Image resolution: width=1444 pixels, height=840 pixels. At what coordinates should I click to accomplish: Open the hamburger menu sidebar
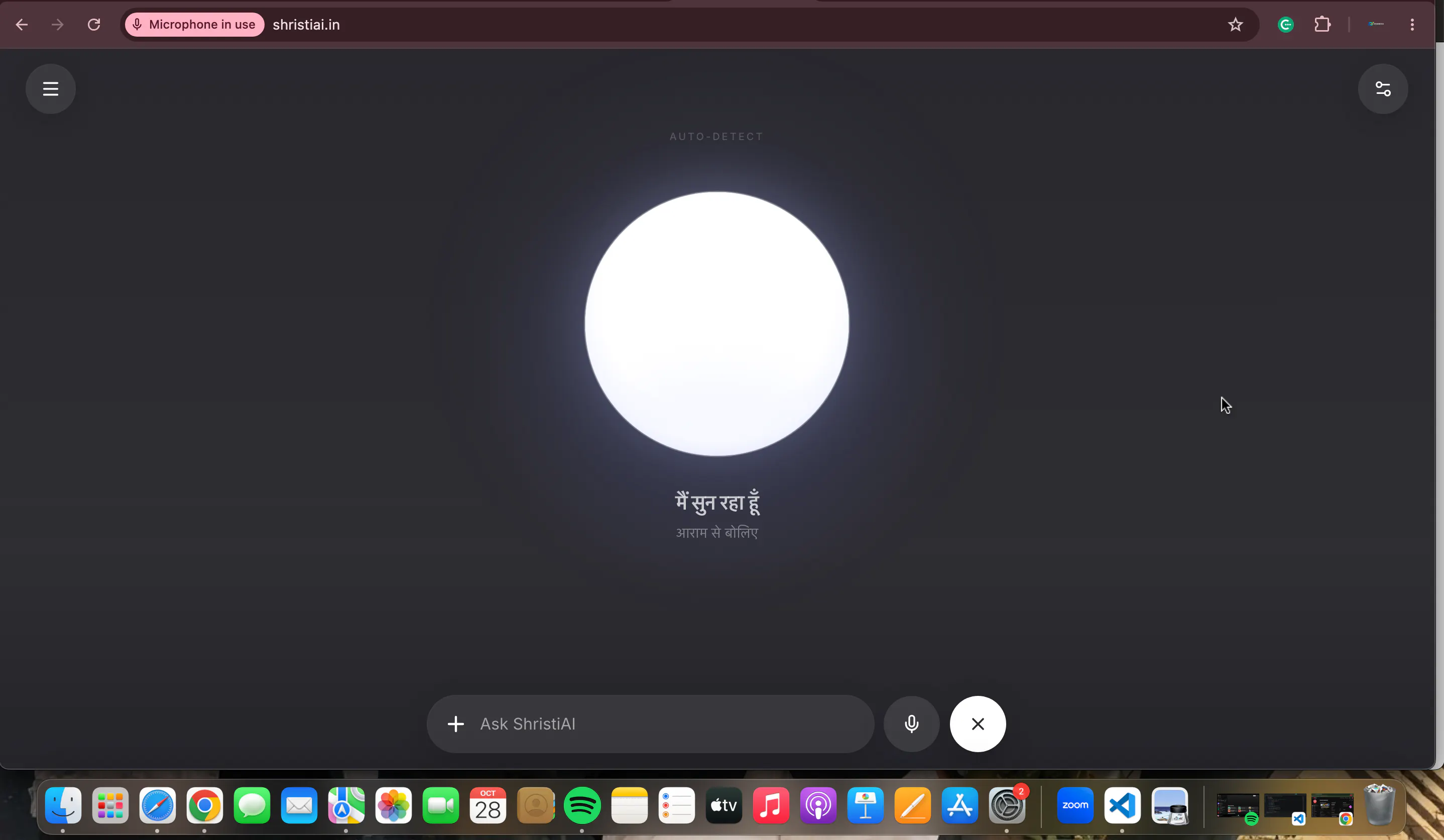coord(50,89)
